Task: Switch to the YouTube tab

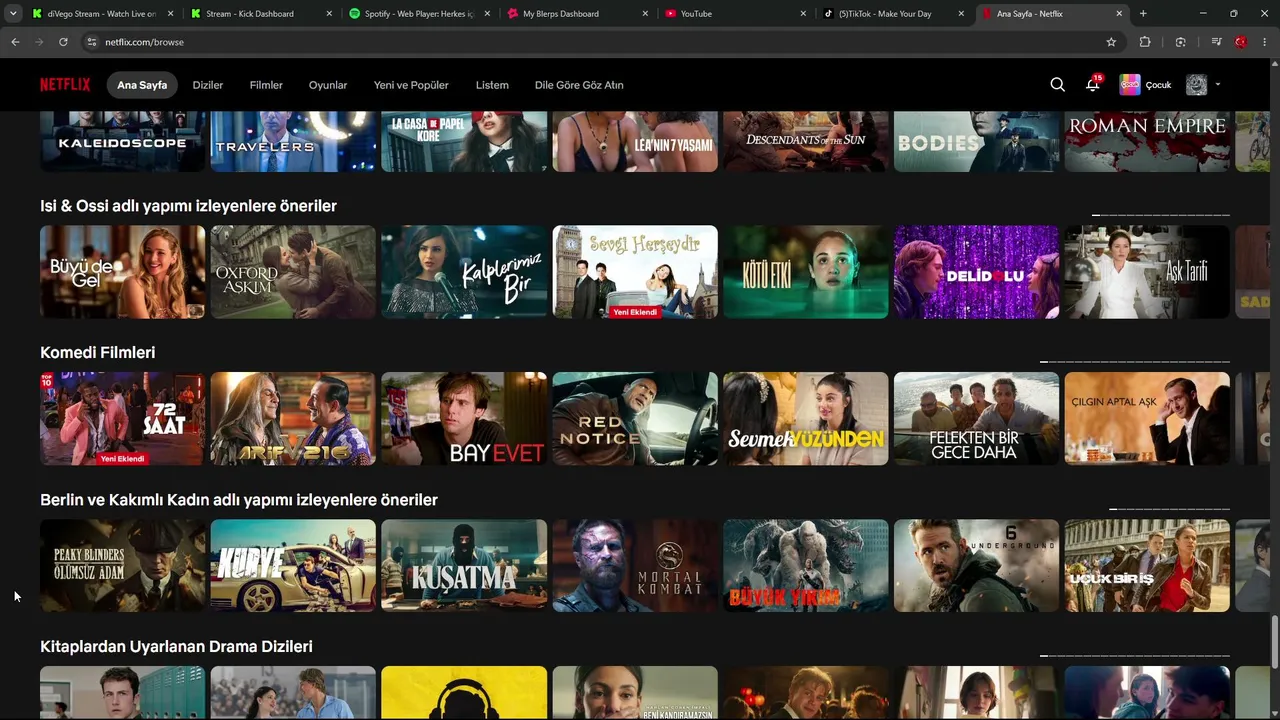Action: tap(733, 14)
